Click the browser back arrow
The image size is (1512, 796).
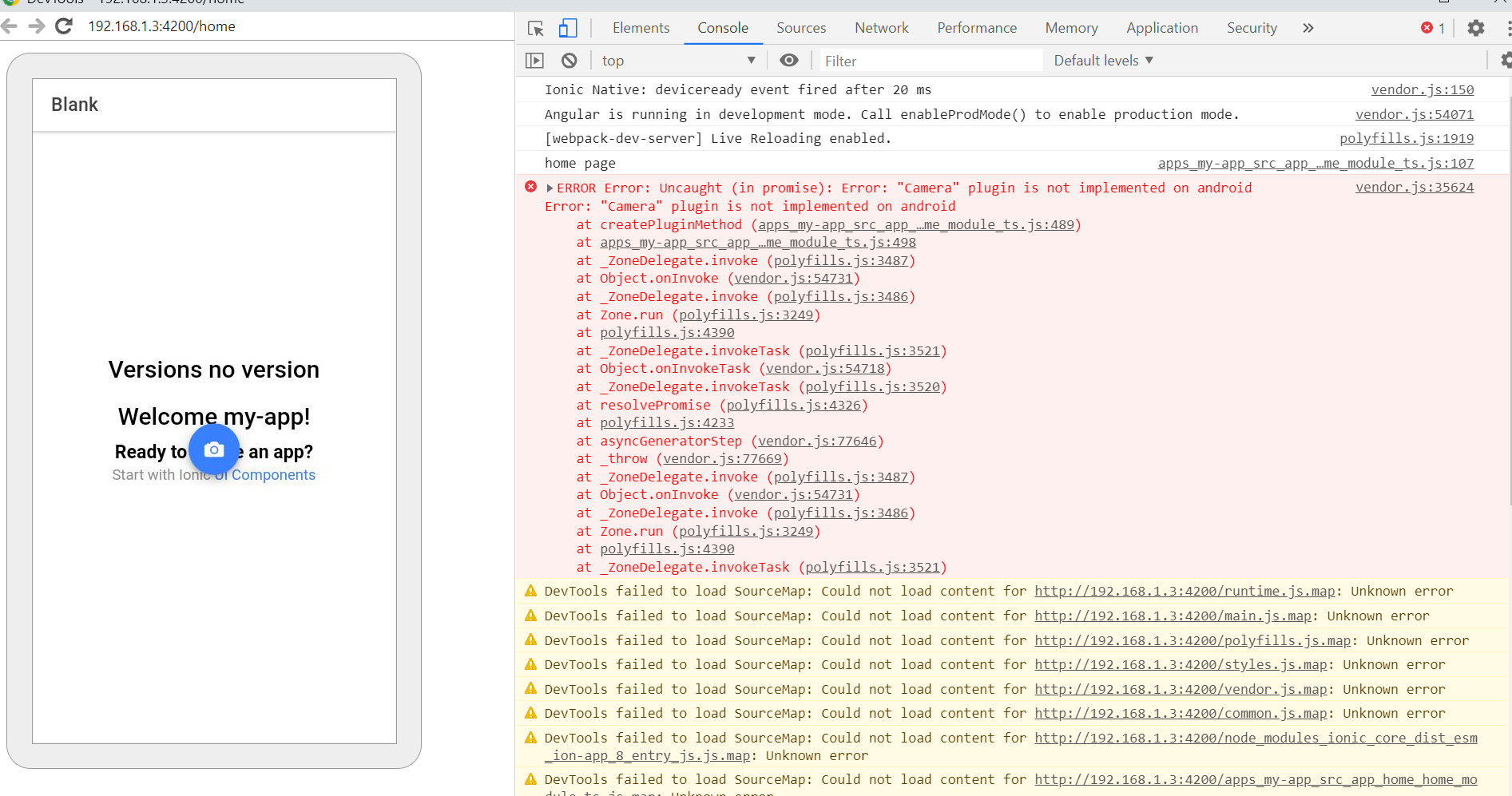(10, 26)
